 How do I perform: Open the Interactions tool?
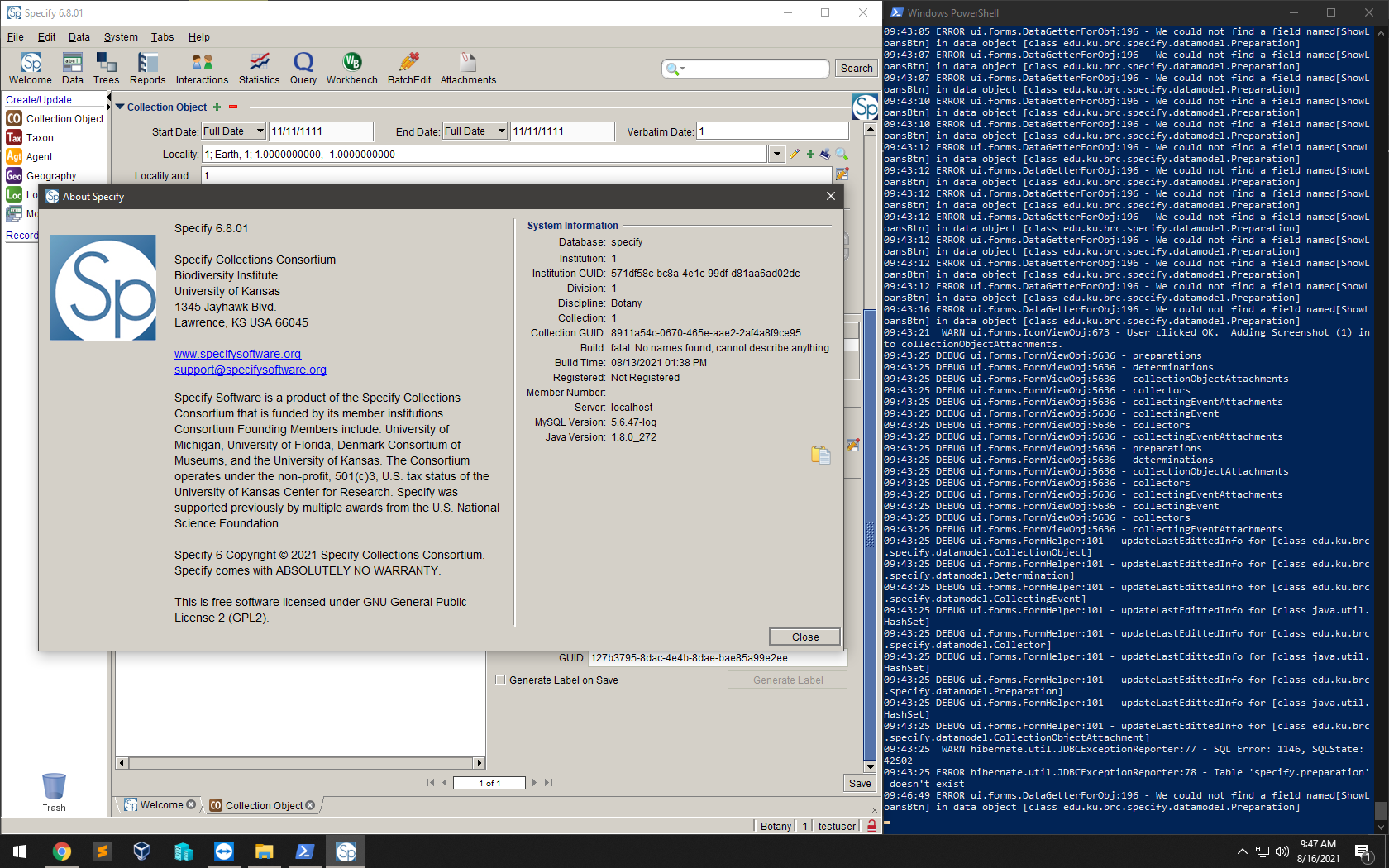click(202, 68)
